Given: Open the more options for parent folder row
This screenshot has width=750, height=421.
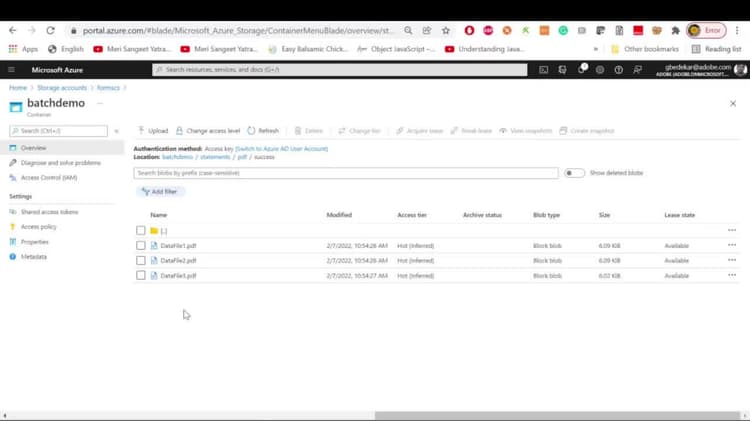Looking at the screenshot, I should click(732, 230).
